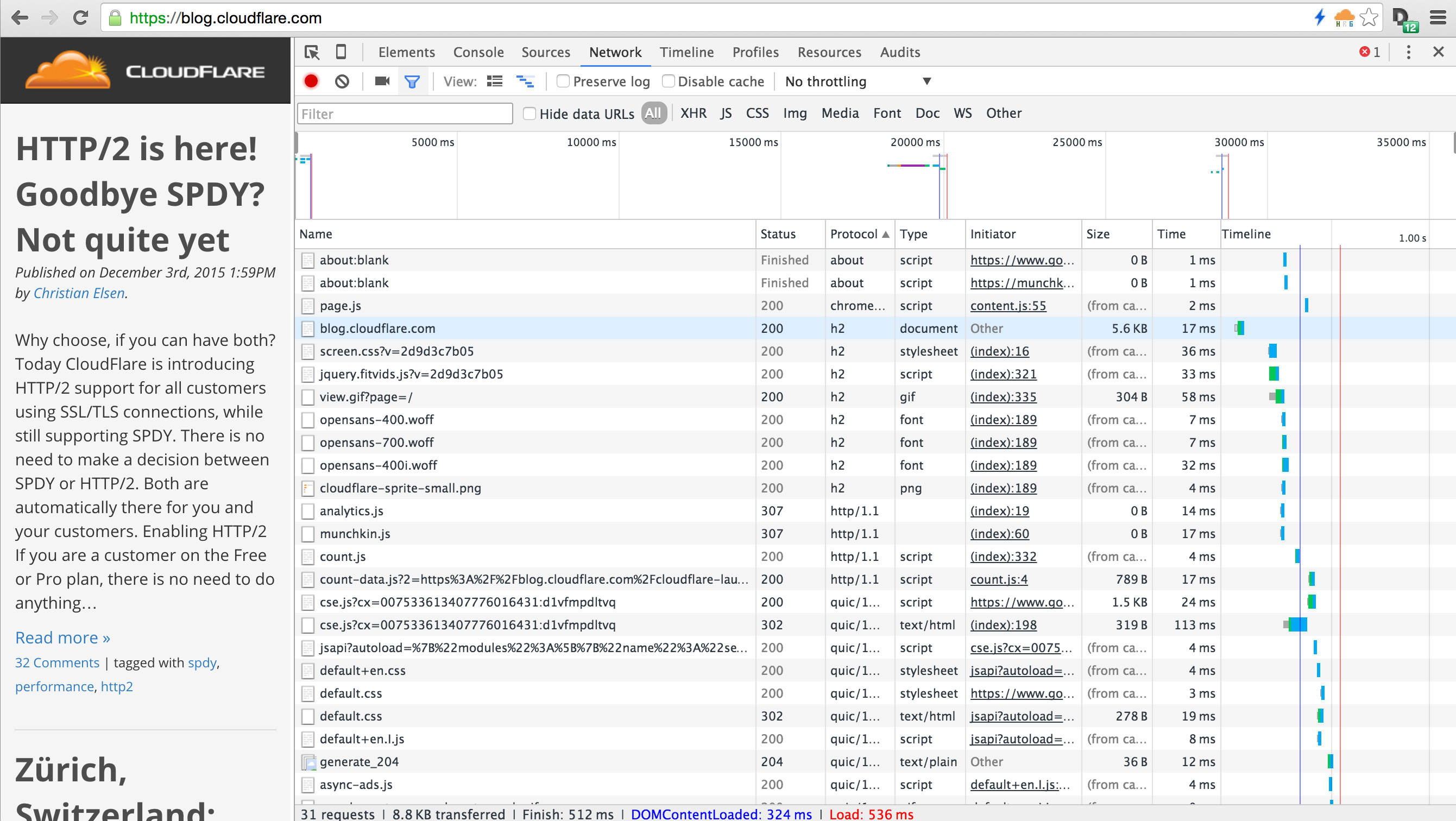1456x821 pixels.
Task: Sort requests by Type column
Action: tap(930, 234)
